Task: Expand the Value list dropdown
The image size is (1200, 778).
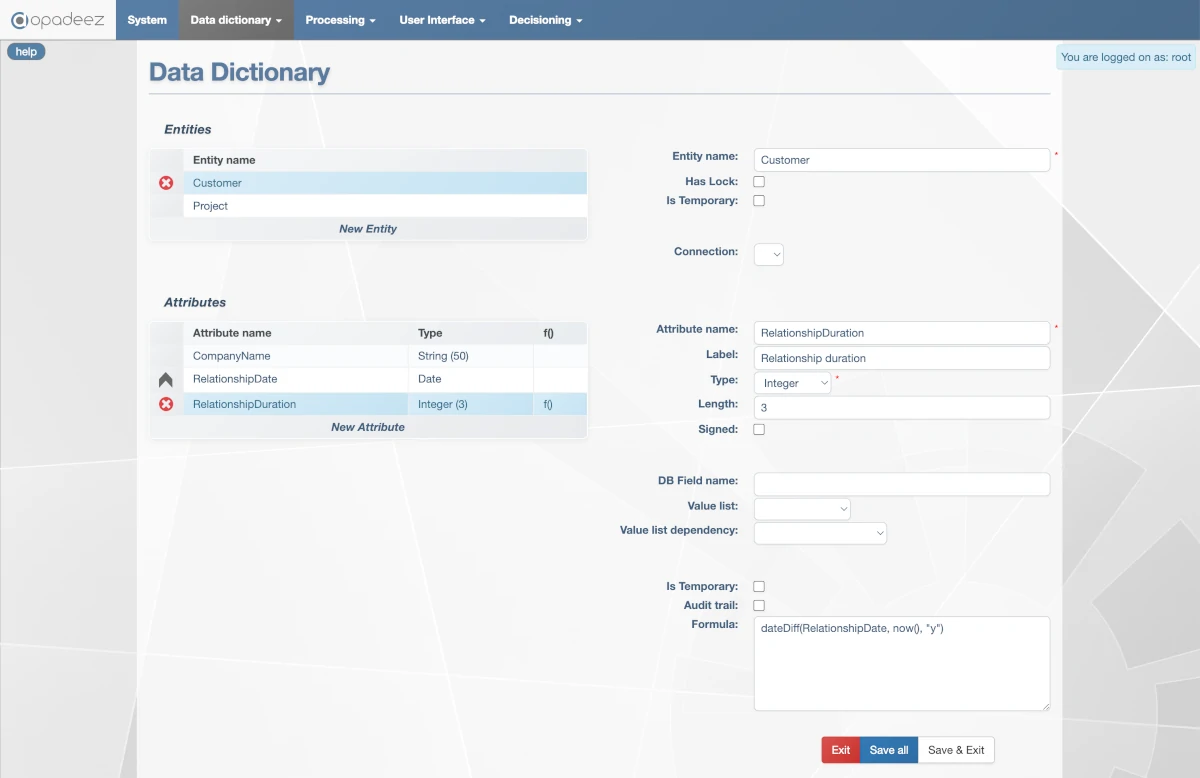Action: pos(802,509)
